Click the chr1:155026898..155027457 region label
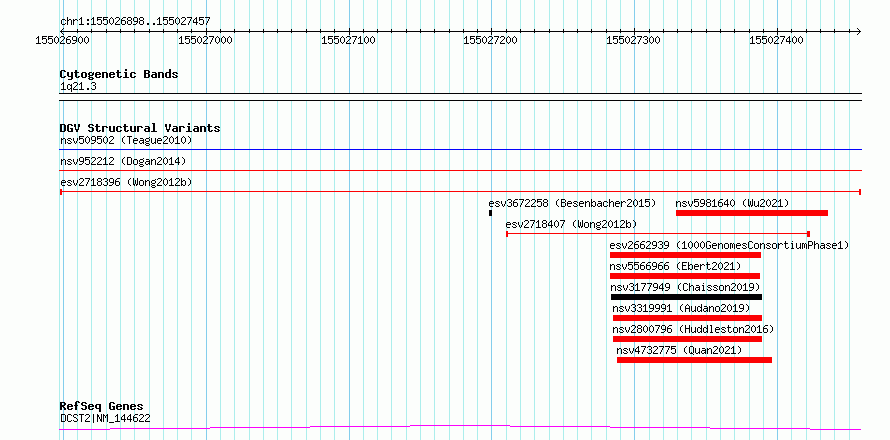 click(x=135, y=21)
